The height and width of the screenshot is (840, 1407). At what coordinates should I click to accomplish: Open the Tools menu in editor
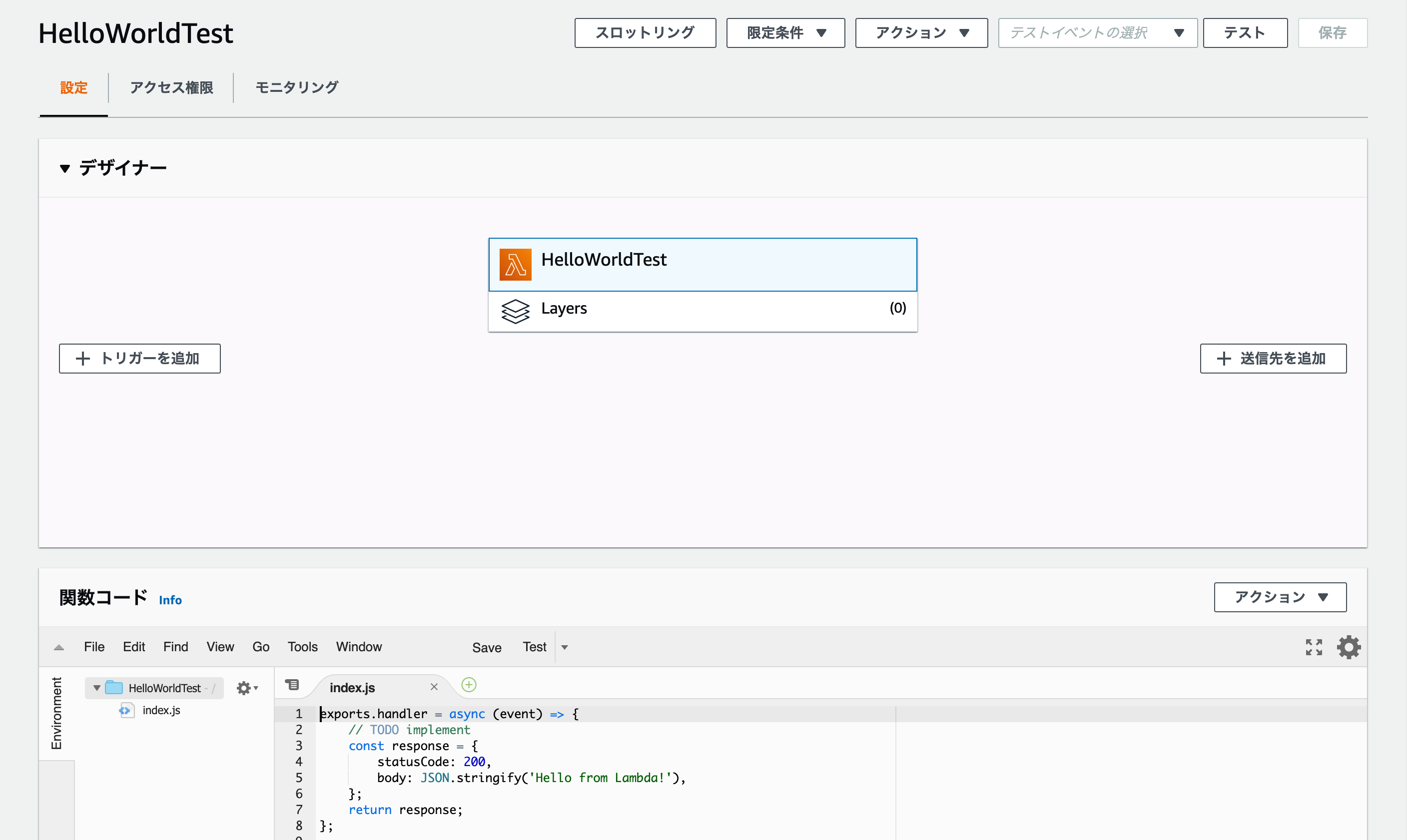(x=302, y=647)
